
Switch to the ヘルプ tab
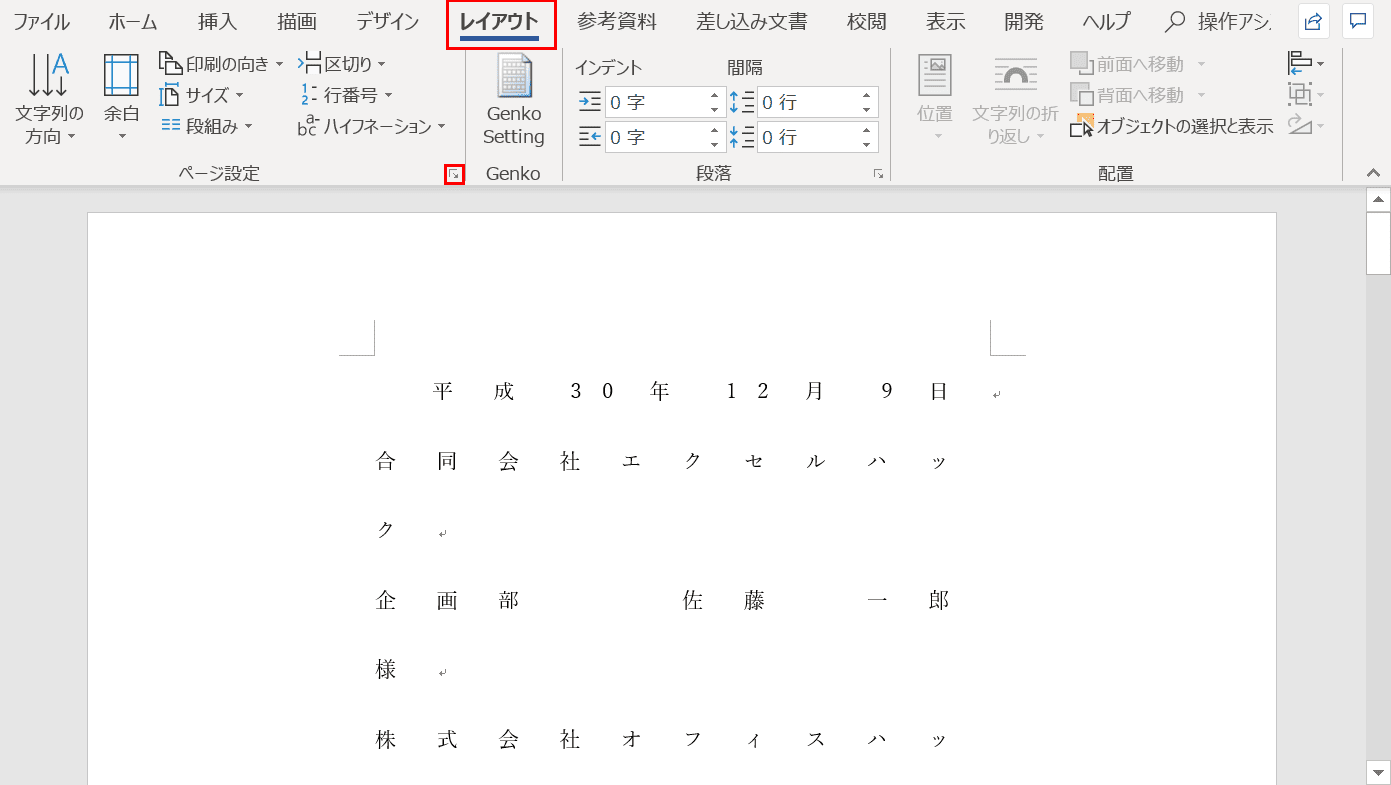1106,21
